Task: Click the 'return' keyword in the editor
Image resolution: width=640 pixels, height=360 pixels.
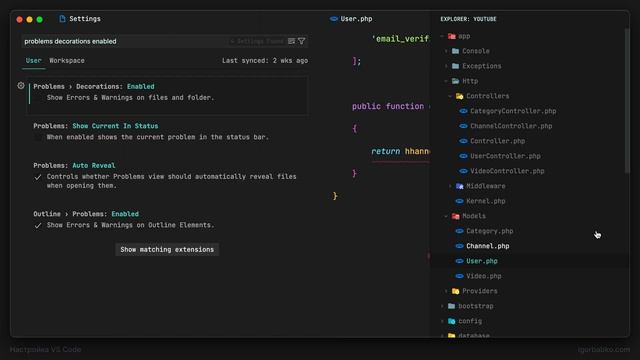Action: pyautogui.click(x=385, y=151)
